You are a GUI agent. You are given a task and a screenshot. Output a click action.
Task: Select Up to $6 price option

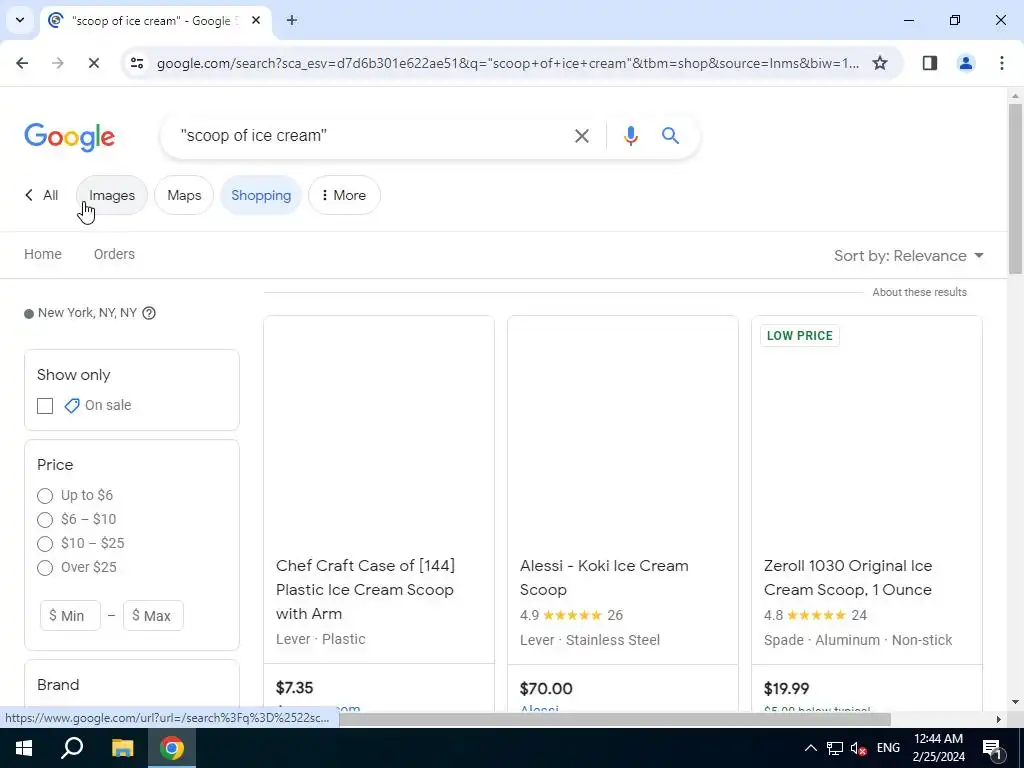(45, 496)
